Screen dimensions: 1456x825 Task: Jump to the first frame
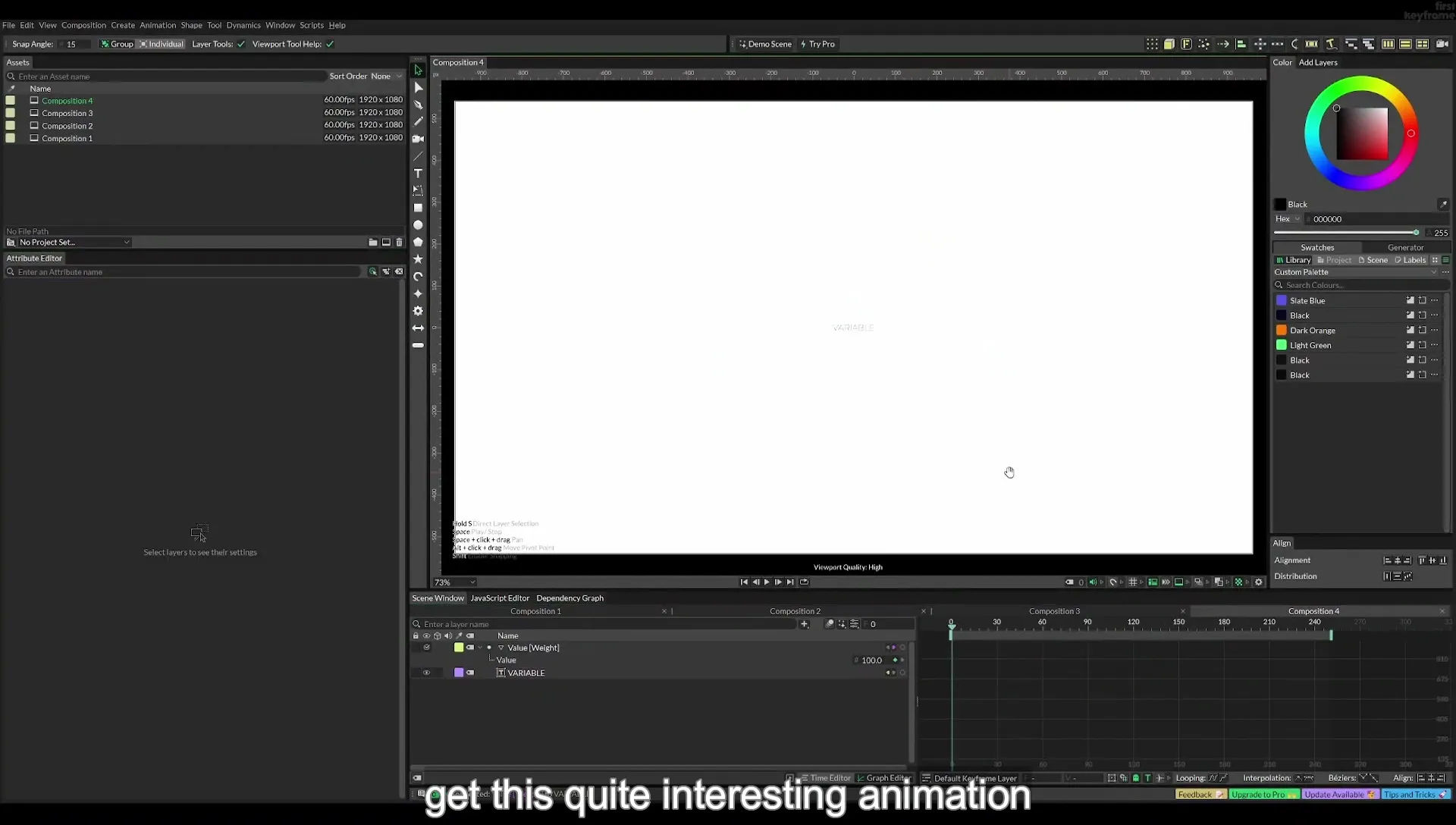point(744,582)
